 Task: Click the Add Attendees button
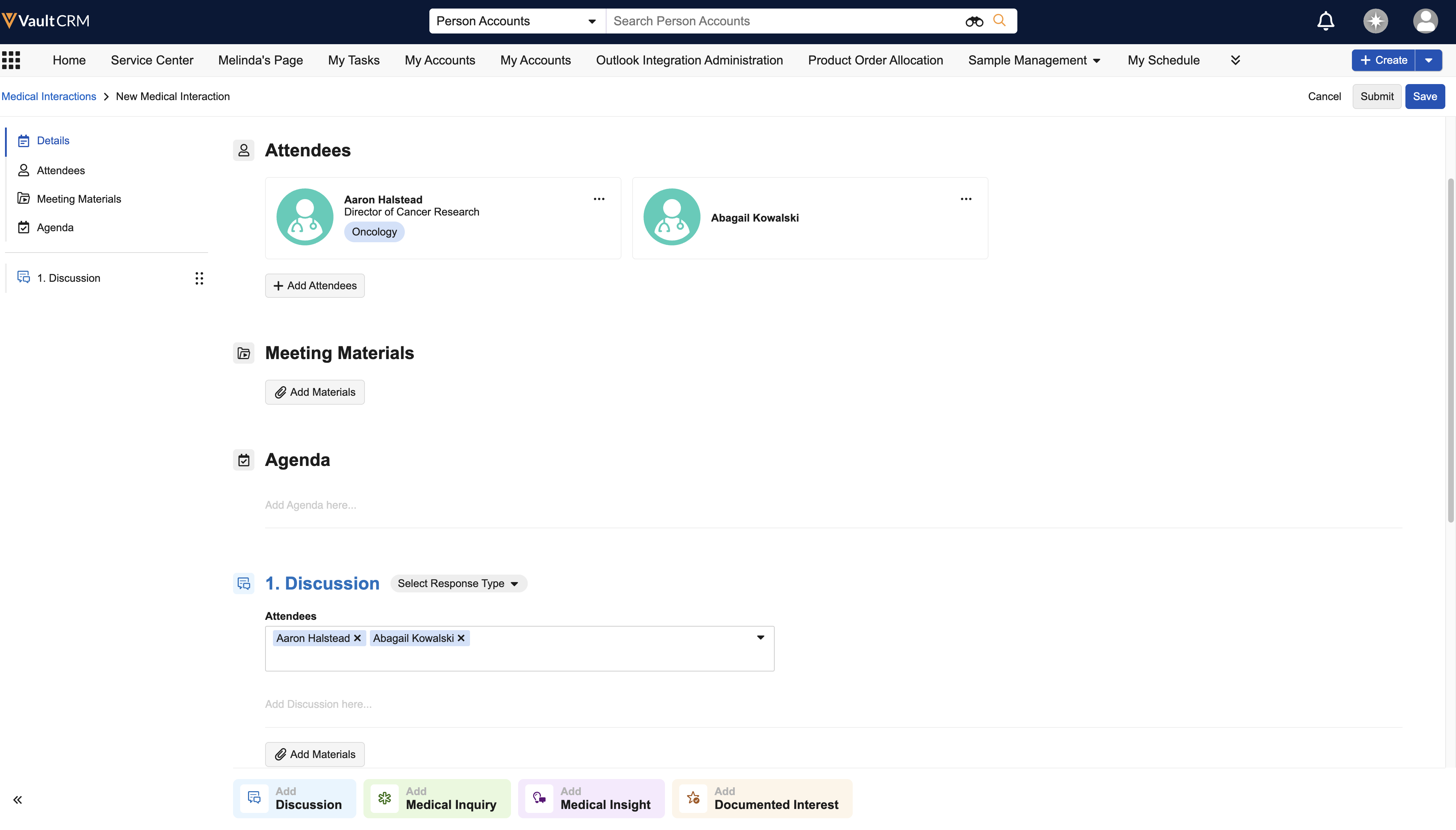point(315,286)
